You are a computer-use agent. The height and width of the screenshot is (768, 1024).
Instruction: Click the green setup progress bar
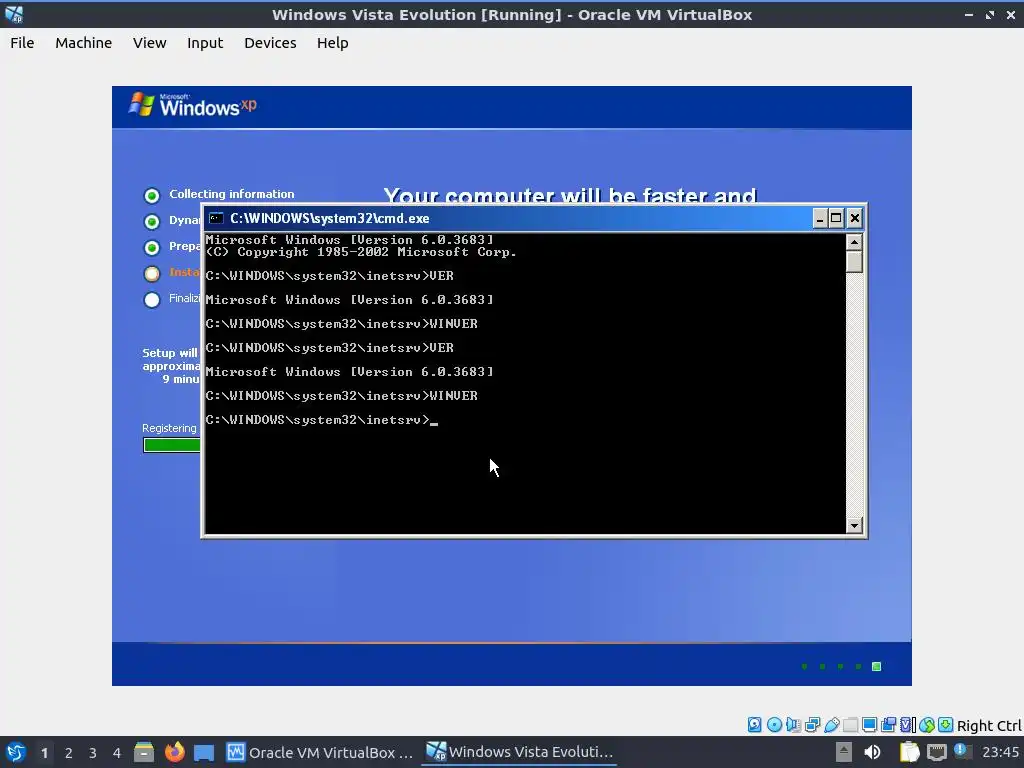click(x=172, y=445)
